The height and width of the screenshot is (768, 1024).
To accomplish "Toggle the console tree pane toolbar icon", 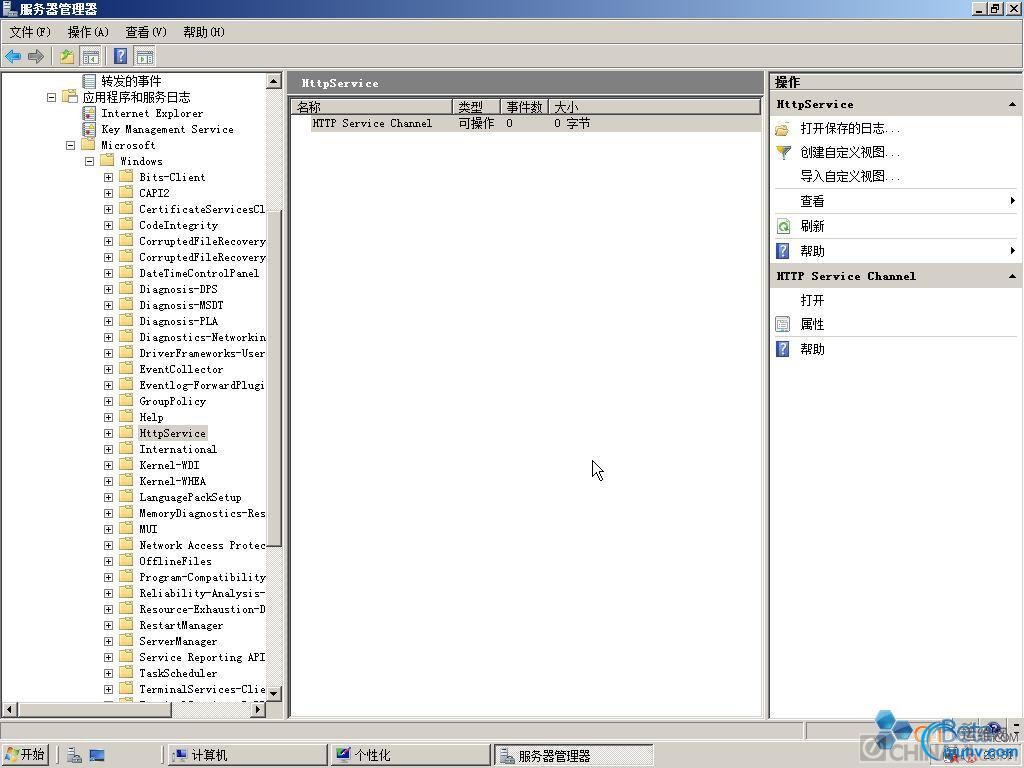I will click(90, 56).
